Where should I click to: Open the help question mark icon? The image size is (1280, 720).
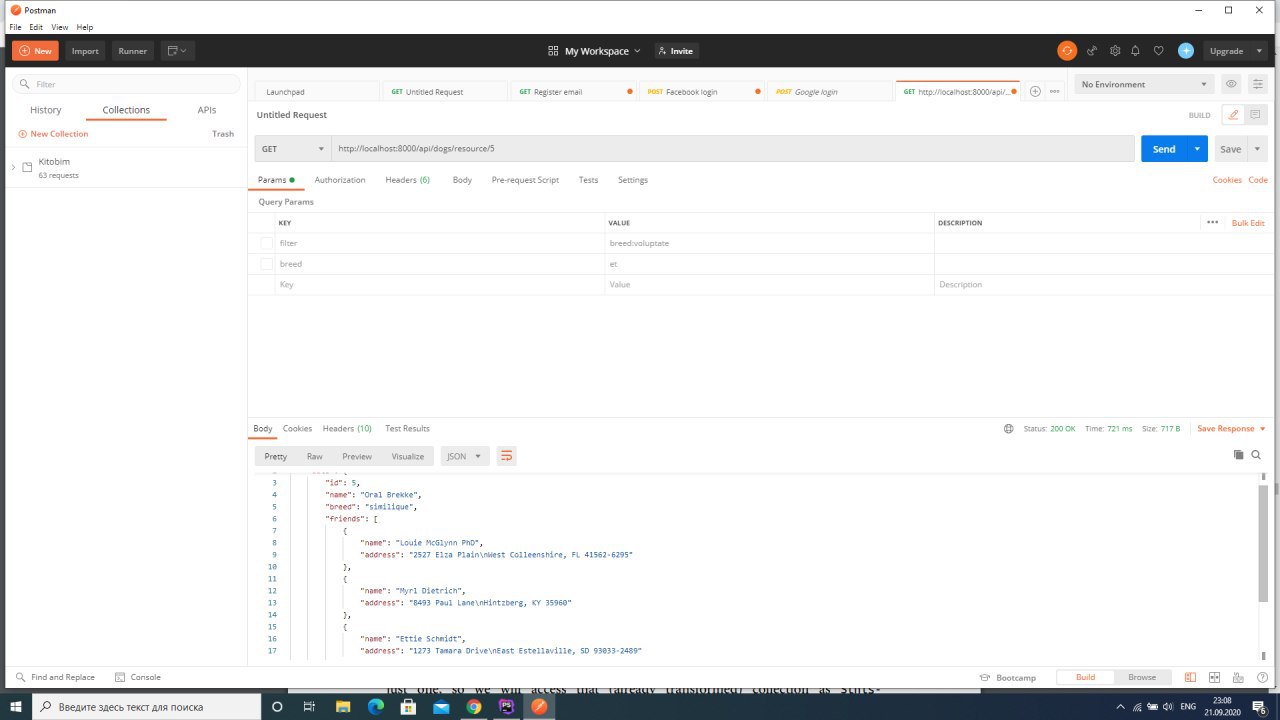(1261, 677)
